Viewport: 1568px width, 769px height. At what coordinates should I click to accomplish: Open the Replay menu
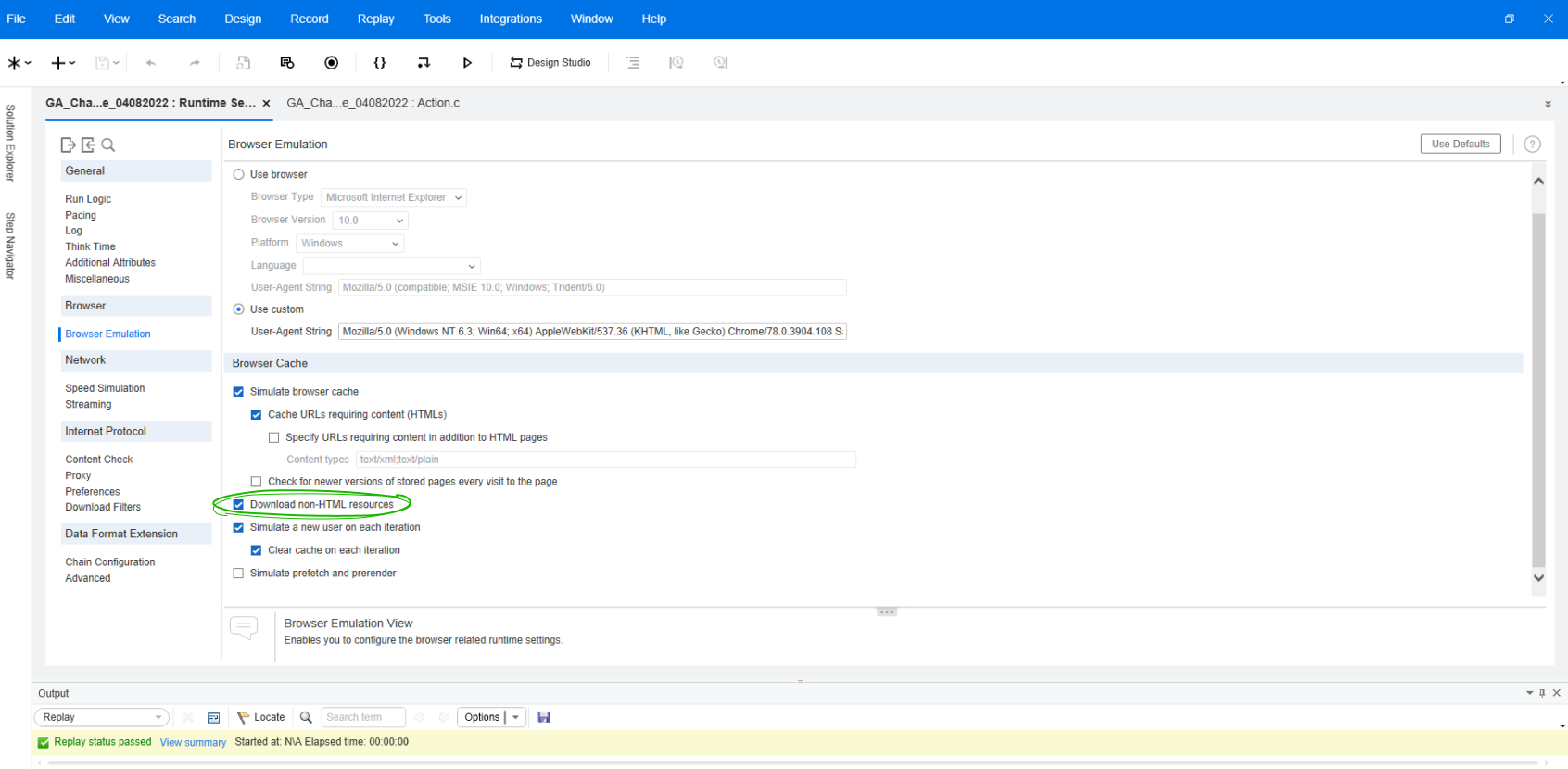(375, 19)
